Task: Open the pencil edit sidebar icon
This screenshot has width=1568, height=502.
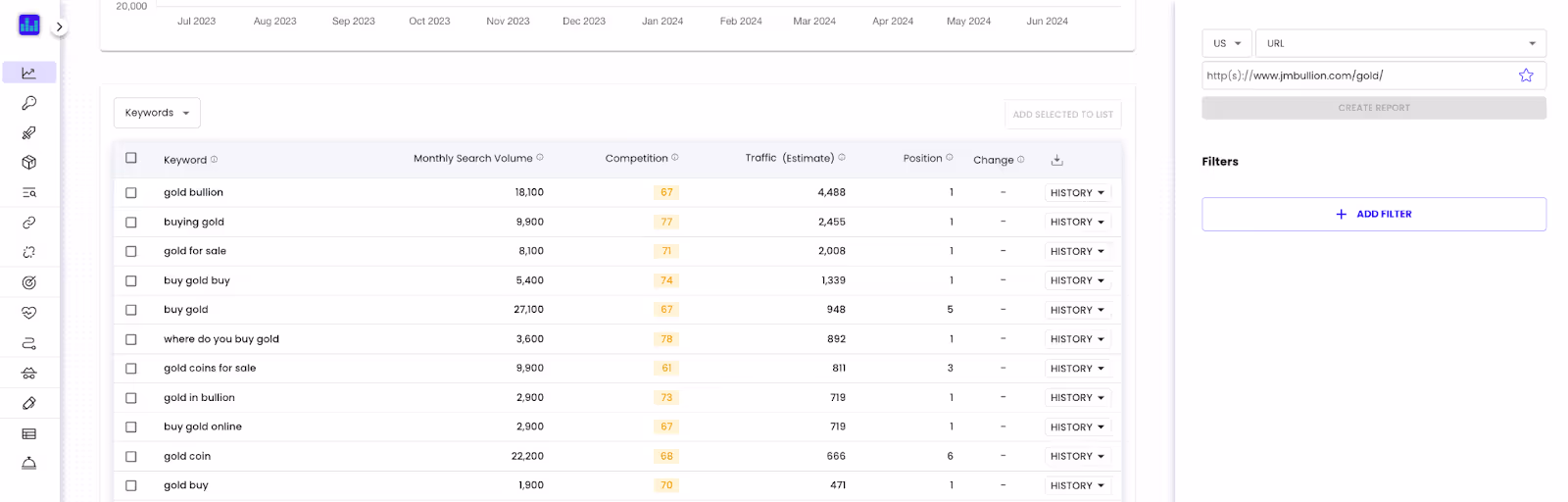Action: pyautogui.click(x=29, y=403)
